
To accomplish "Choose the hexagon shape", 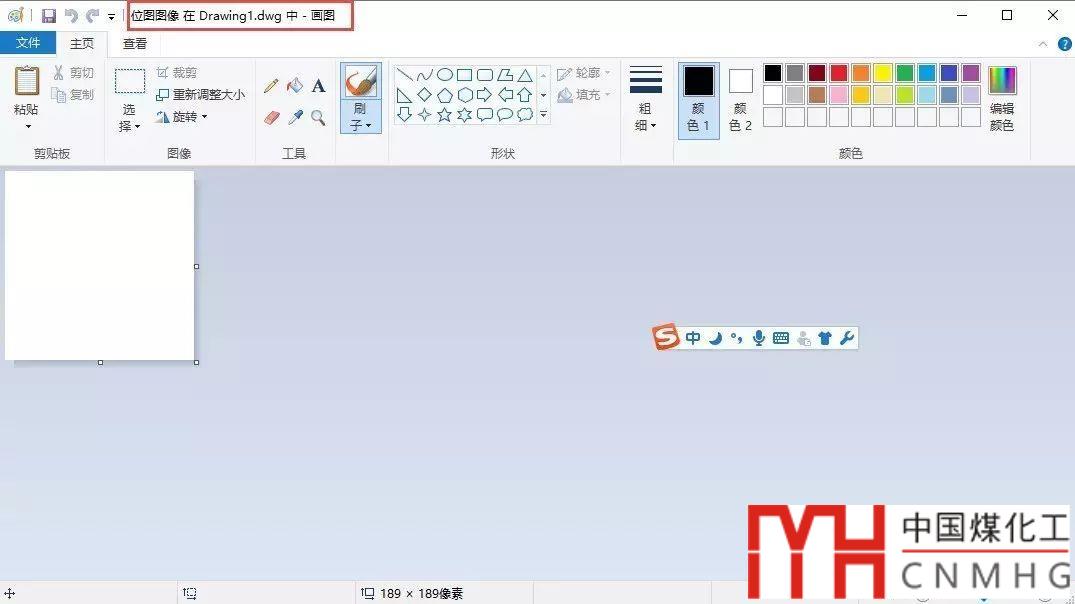I will point(464,95).
